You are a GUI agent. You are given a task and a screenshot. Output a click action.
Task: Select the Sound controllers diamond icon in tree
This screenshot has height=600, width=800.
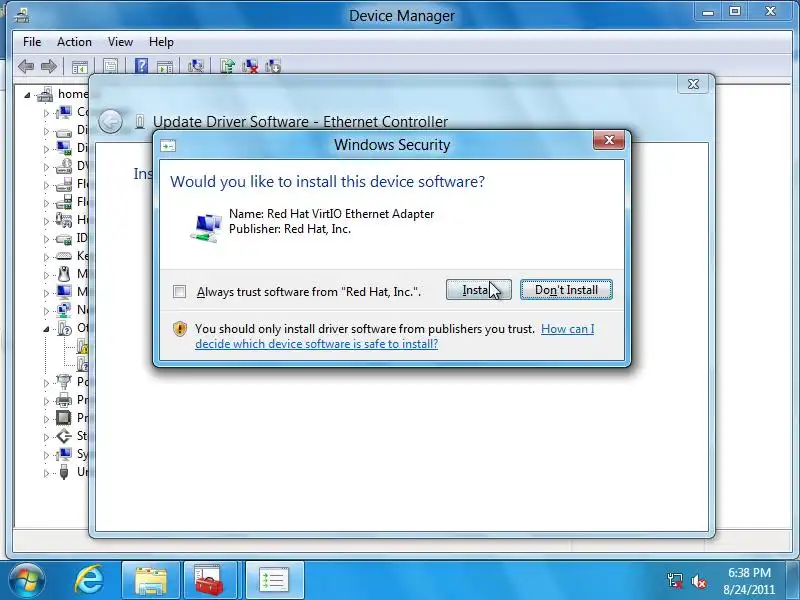tap(64, 436)
